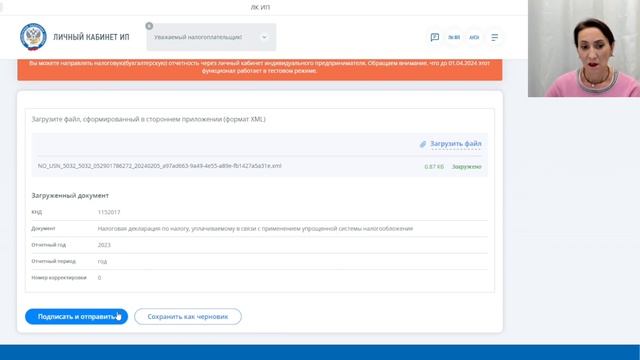The image size is (640, 360).
Task: Click the paperclip icon beside Загрузить файл
Action: pos(423,144)
